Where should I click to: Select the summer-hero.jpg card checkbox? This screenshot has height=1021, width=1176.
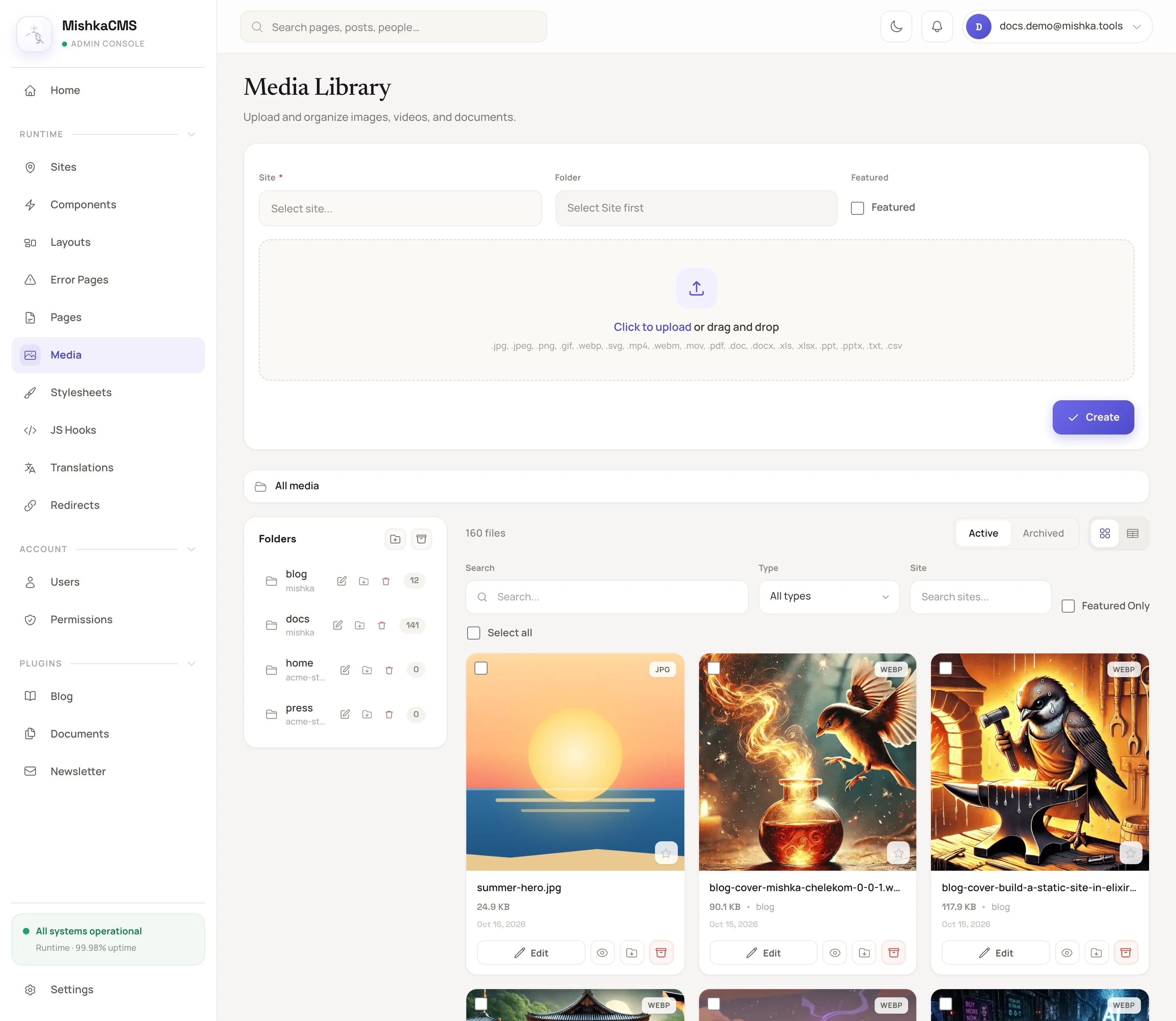tap(481, 668)
